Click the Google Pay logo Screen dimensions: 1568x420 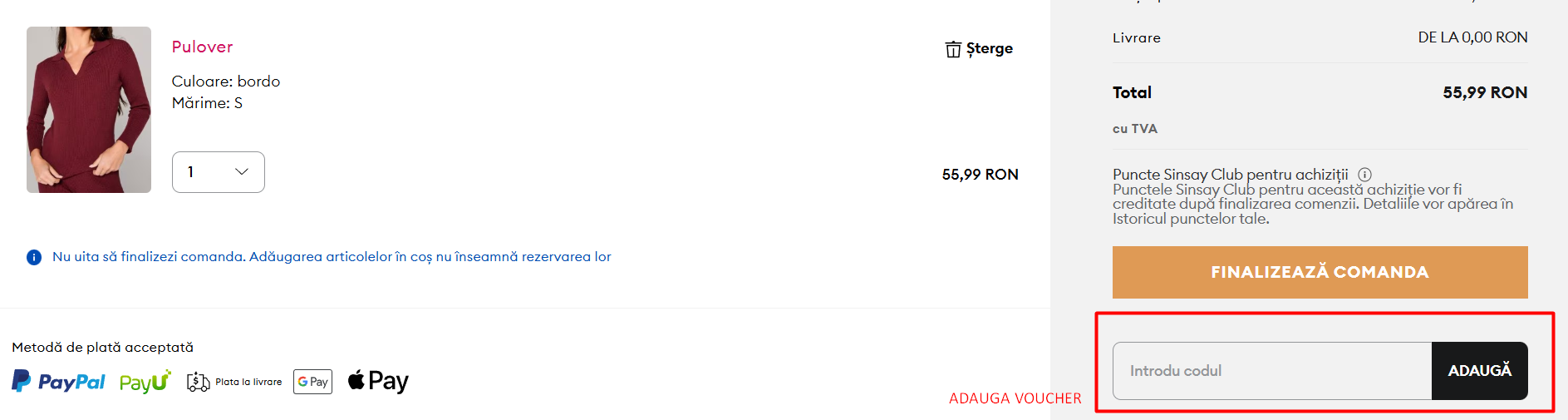312,382
